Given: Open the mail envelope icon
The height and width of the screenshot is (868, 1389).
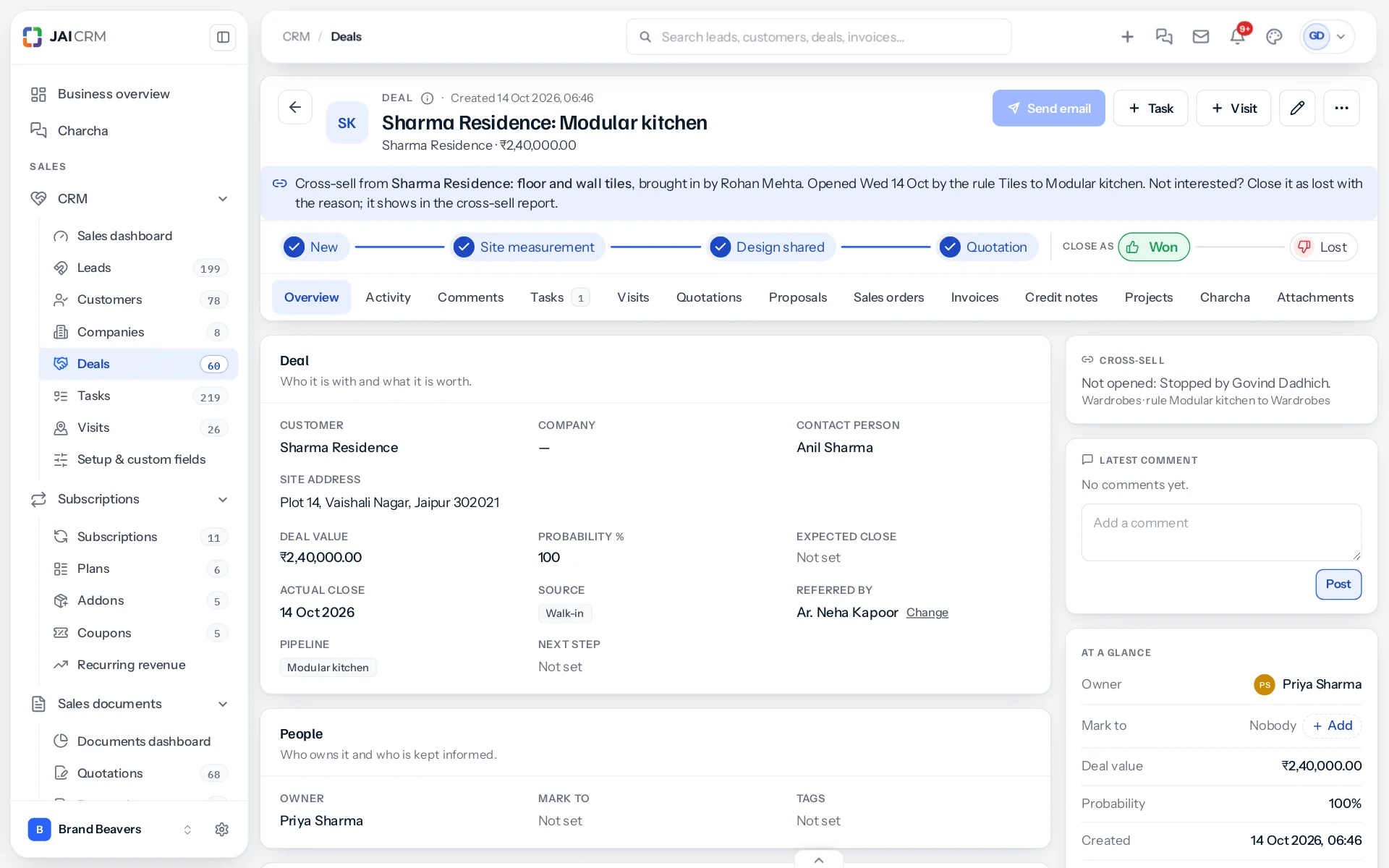Looking at the screenshot, I should (1201, 37).
